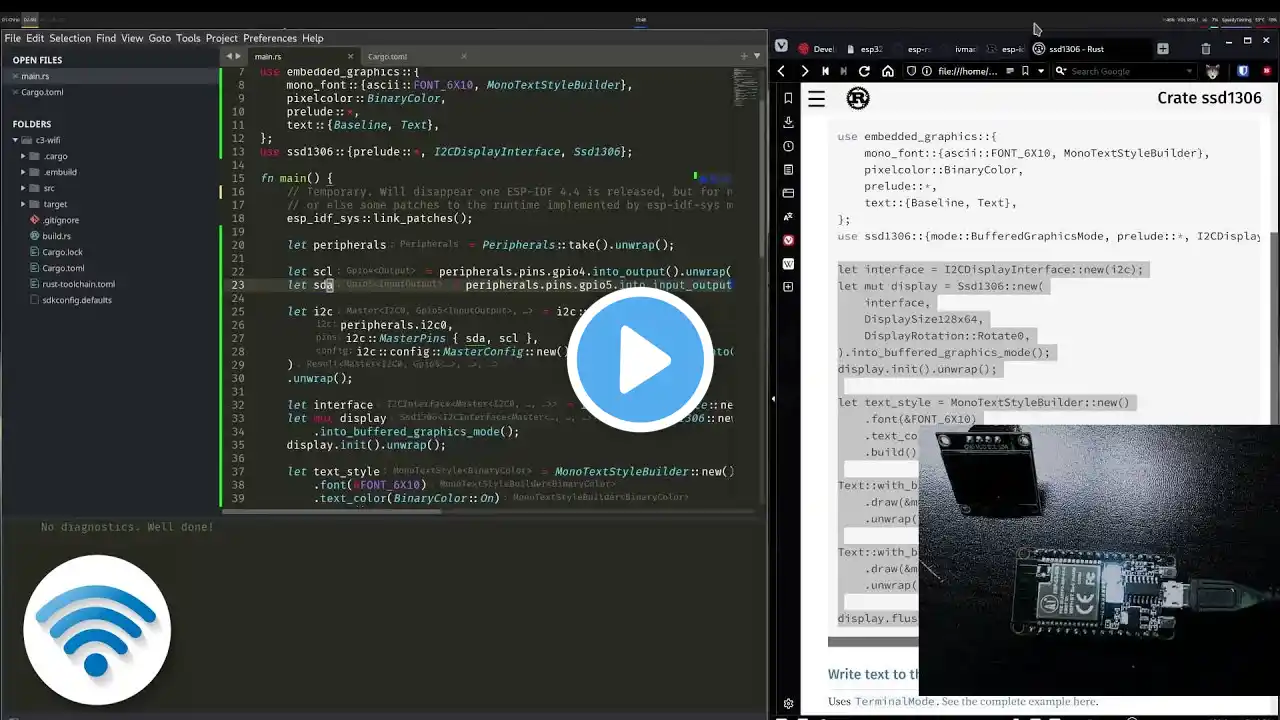The width and height of the screenshot is (1280, 720).
Task: Open the Notes panel in Vivaldi sidebar
Action: point(788,169)
